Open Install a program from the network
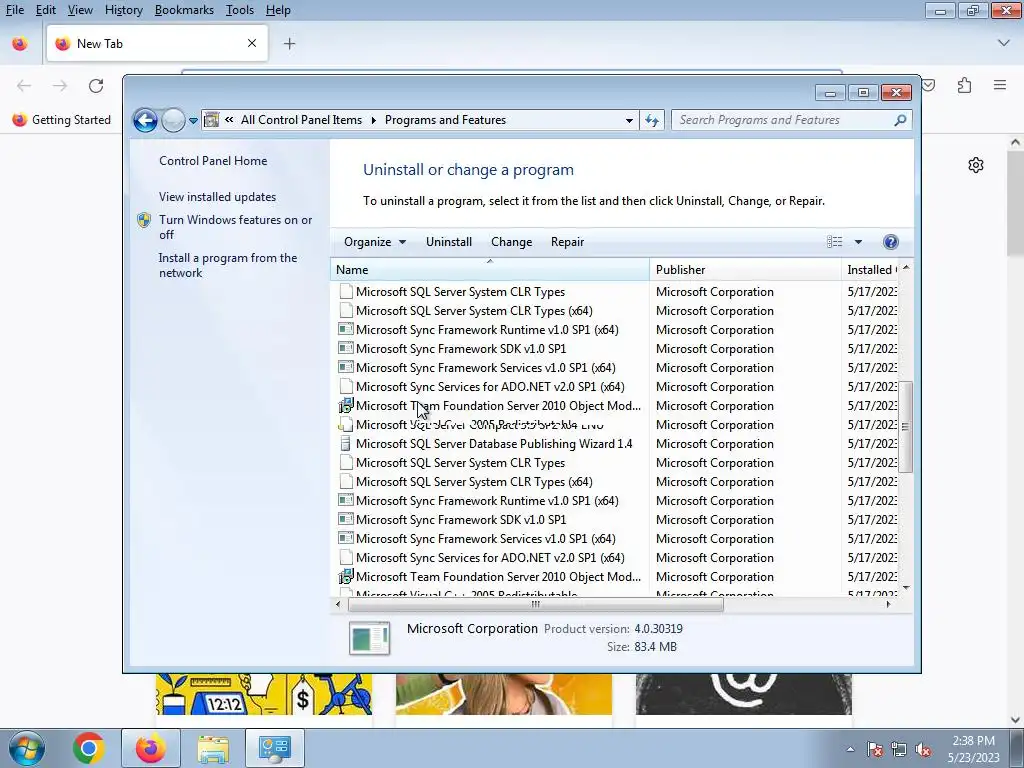1024x768 pixels. pyautogui.click(x=227, y=265)
